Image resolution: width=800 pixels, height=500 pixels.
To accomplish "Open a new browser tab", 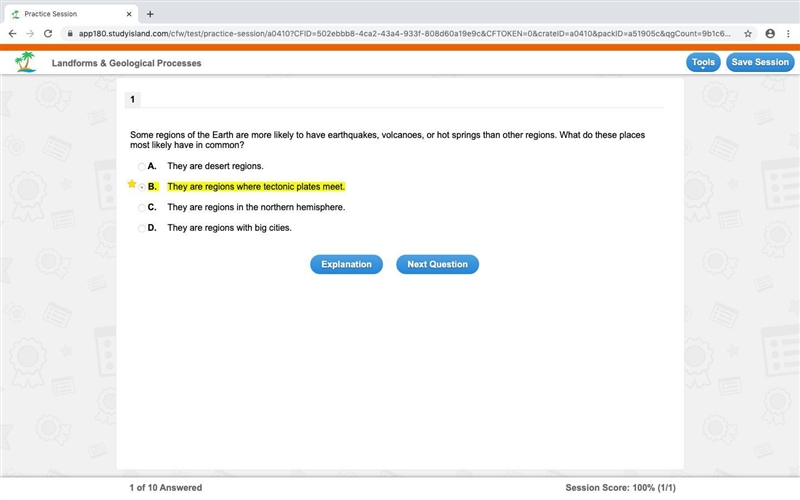I will point(150,14).
